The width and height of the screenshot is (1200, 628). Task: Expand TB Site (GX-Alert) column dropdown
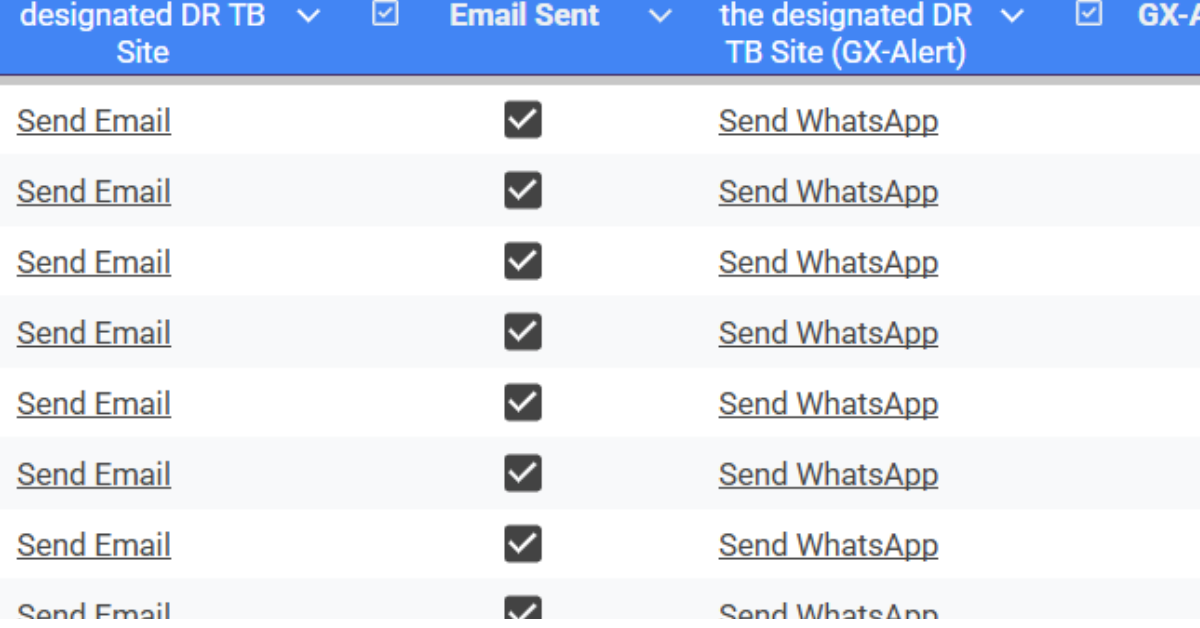(x=1012, y=16)
